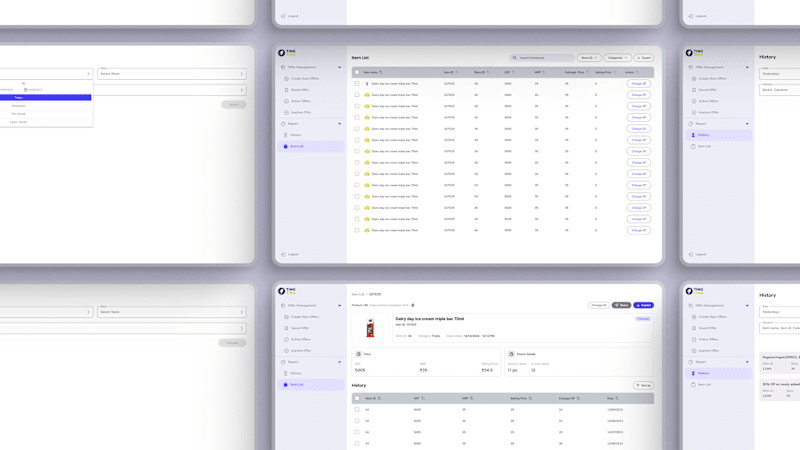Click the Export button on Item List screen
This screenshot has width=800, height=450.
tap(644, 58)
